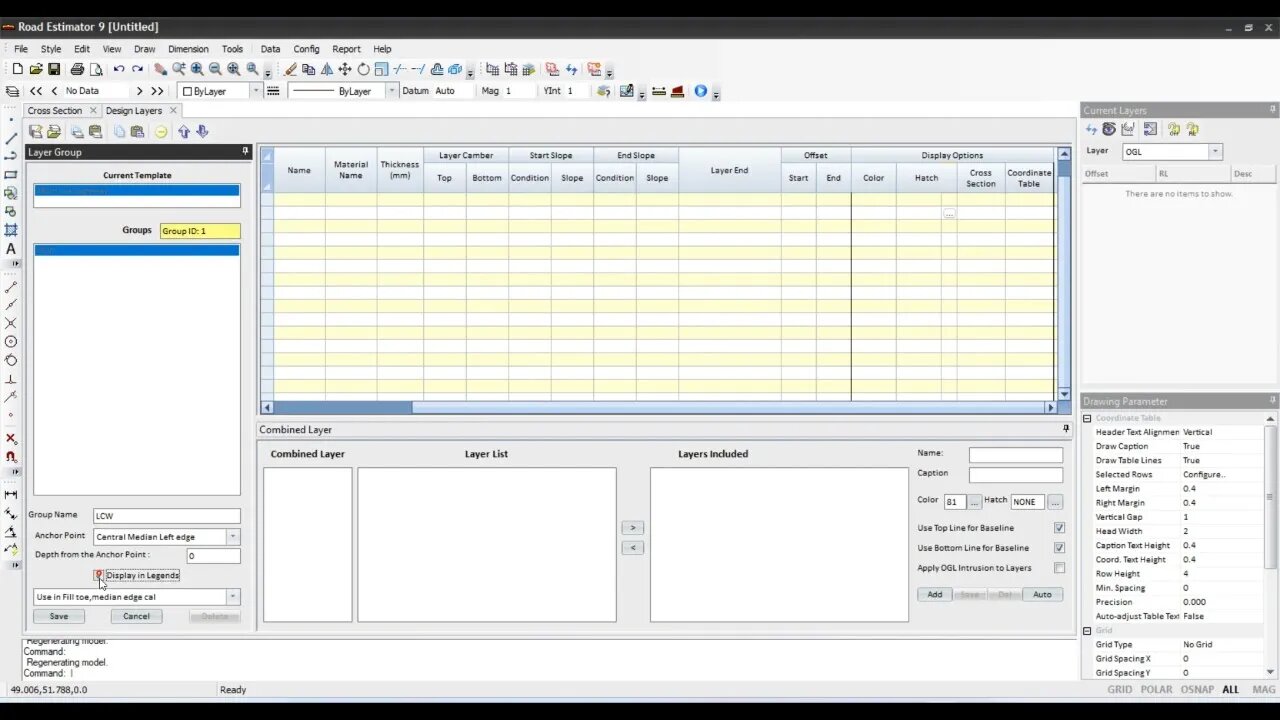The height and width of the screenshot is (720, 1280).
Task: Open the Anchor Point dropdown
Action: point(233,537)
